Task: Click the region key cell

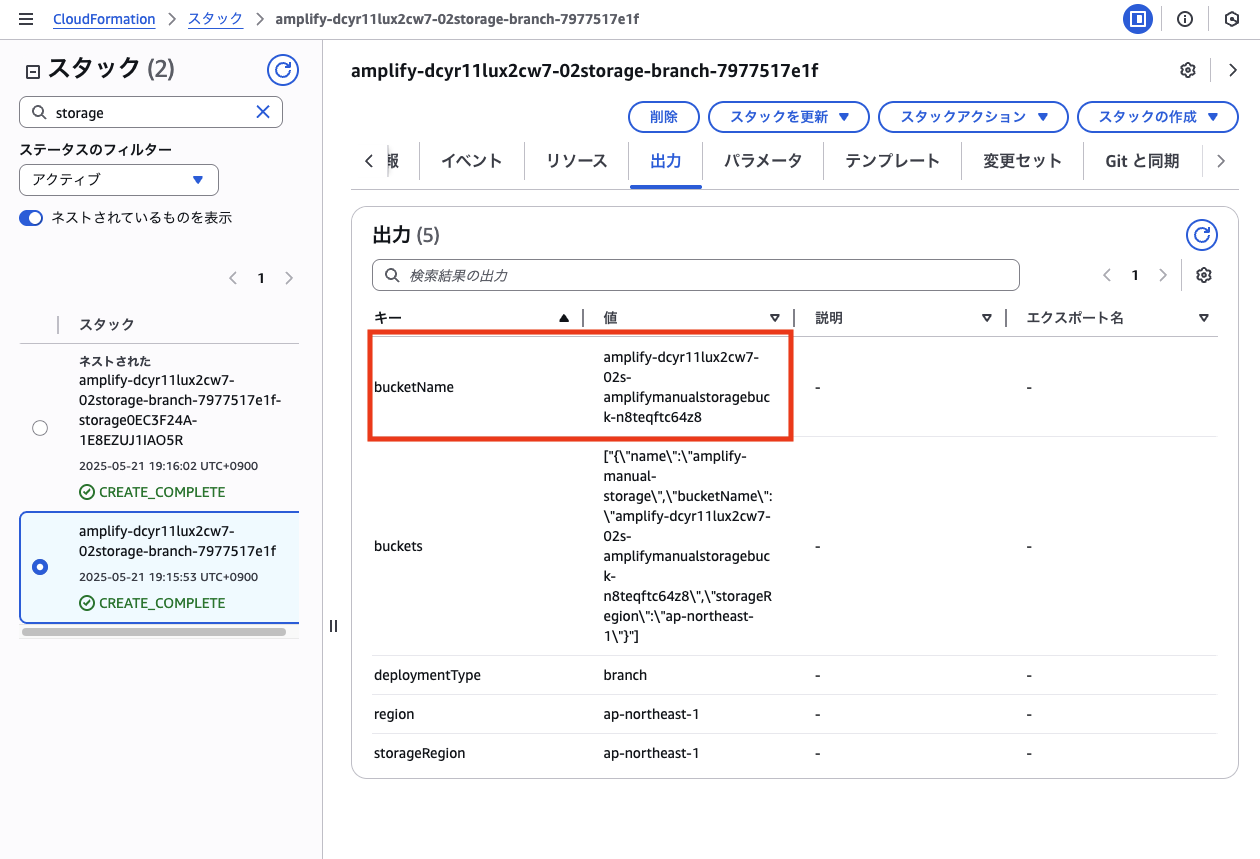Action: tap(394, 714)
